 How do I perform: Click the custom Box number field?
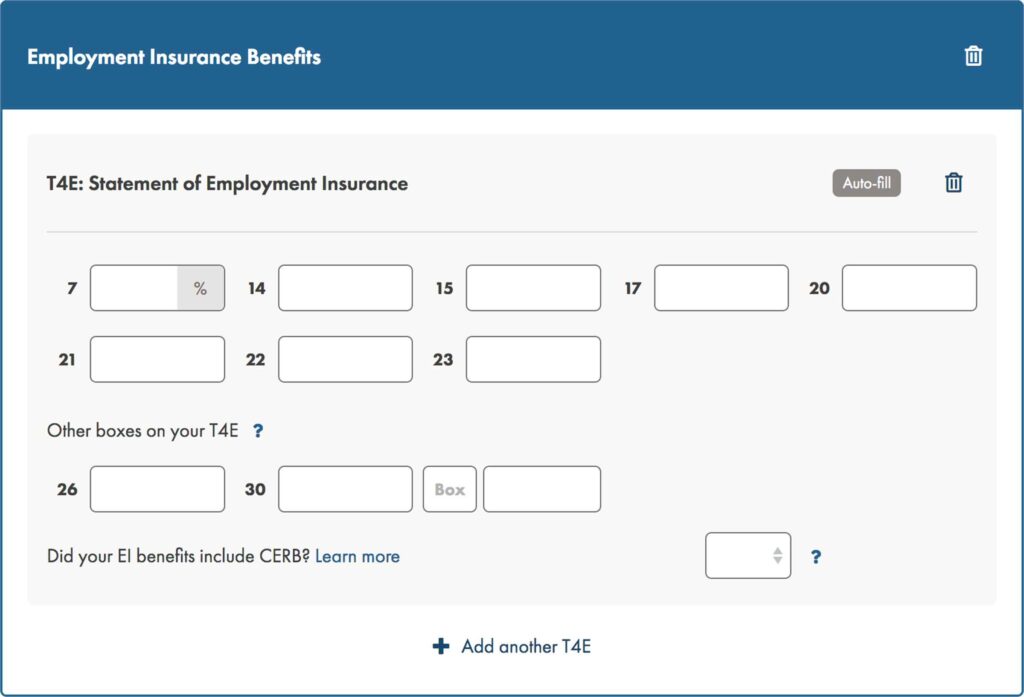tap(449, 489)
